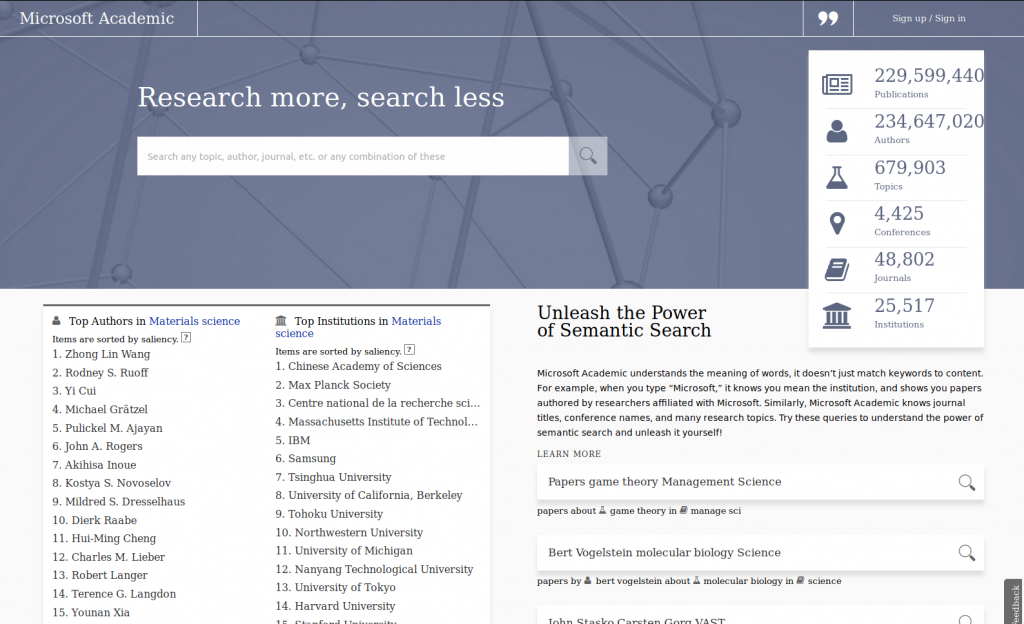Click the LEARN MORE link
Viewport: 1024px width, 624px height.
[569, 454]
